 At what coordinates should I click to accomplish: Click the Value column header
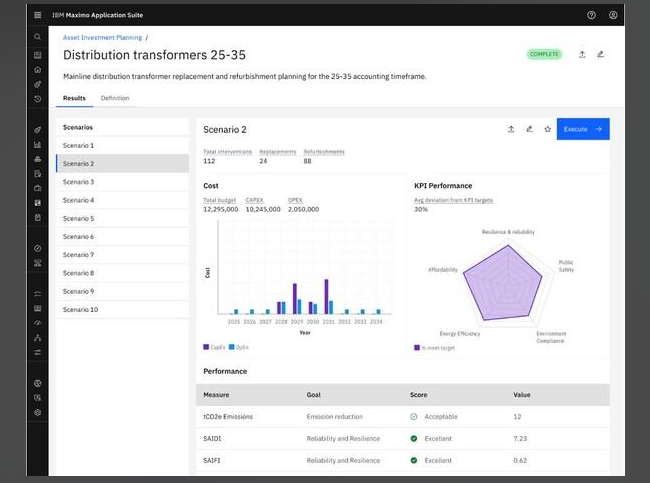[521, 395]
